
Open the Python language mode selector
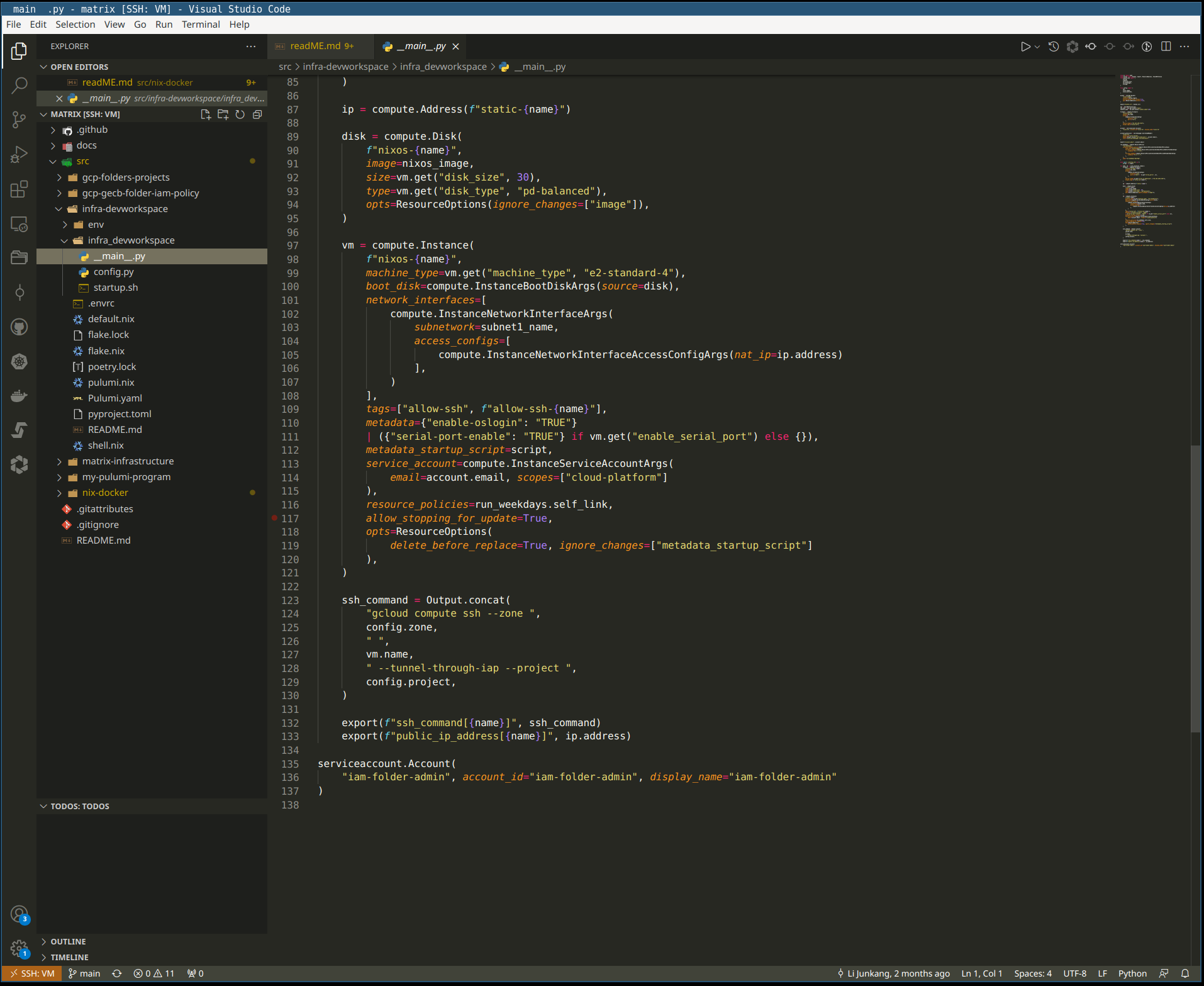[x=1132, y=973]
